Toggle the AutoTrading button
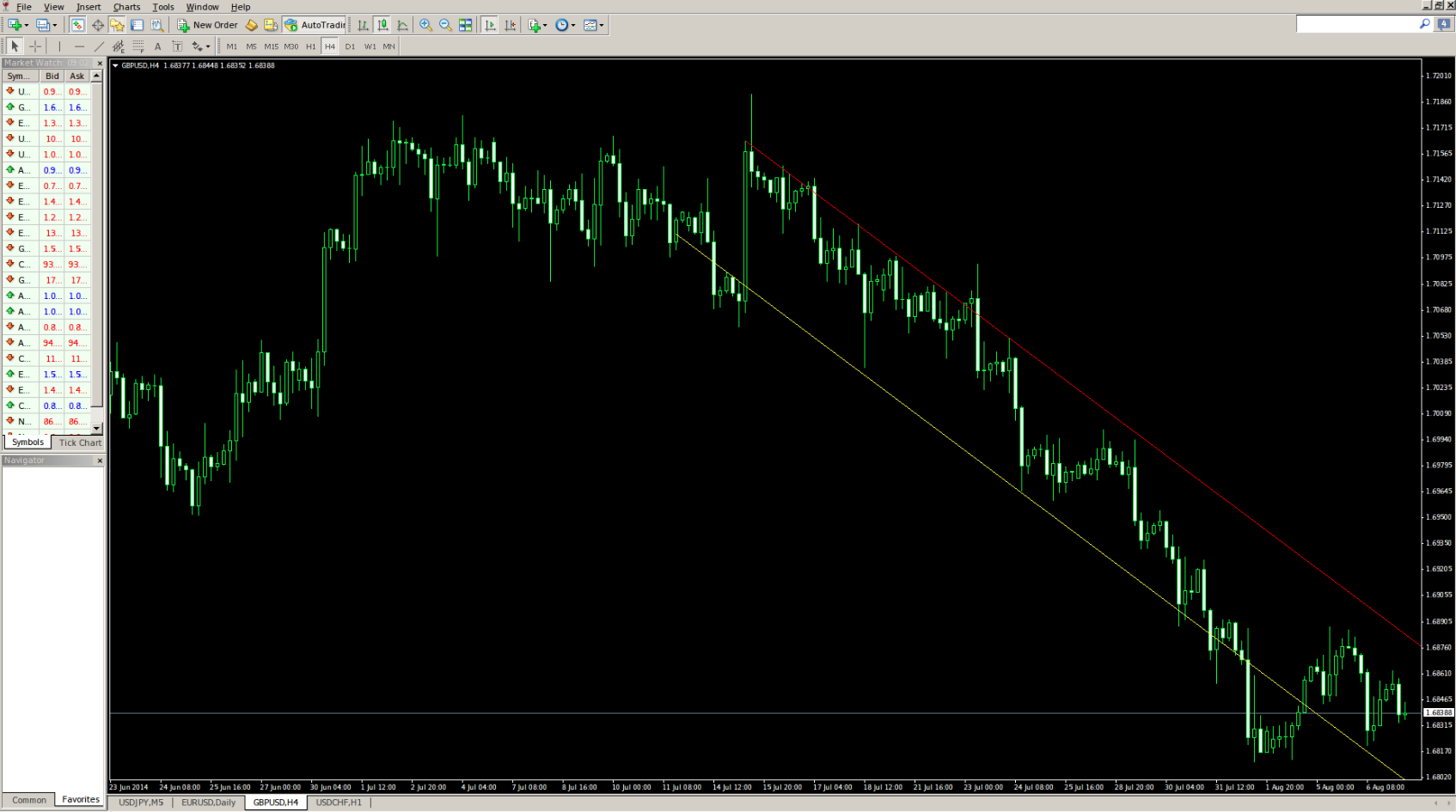The width and height of the screenshot is (1456, 812). pos(315,25)
